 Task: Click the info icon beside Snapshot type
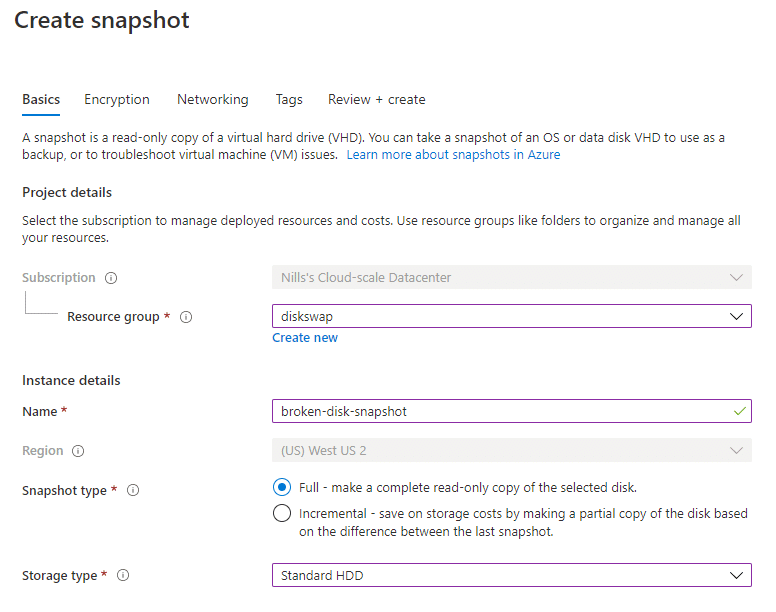point(133,491)
